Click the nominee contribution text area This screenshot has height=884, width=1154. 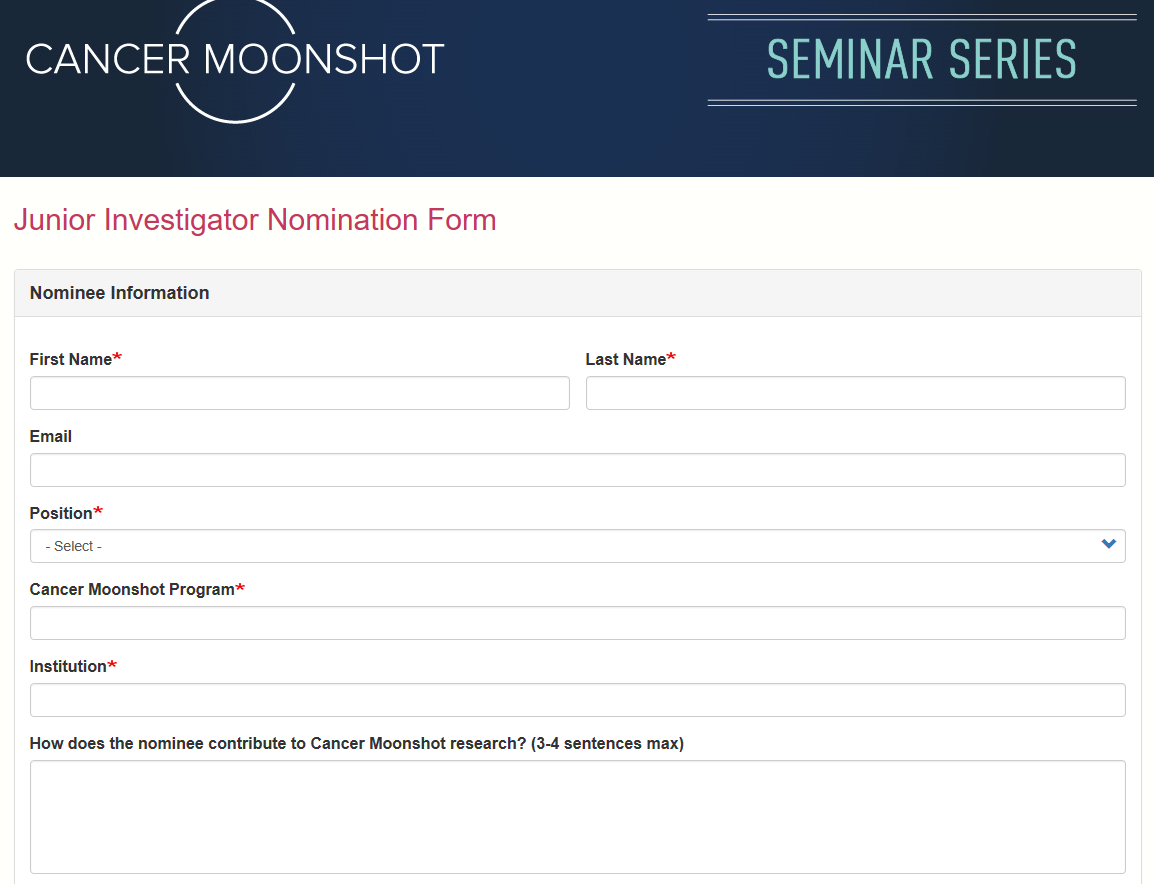577,816
